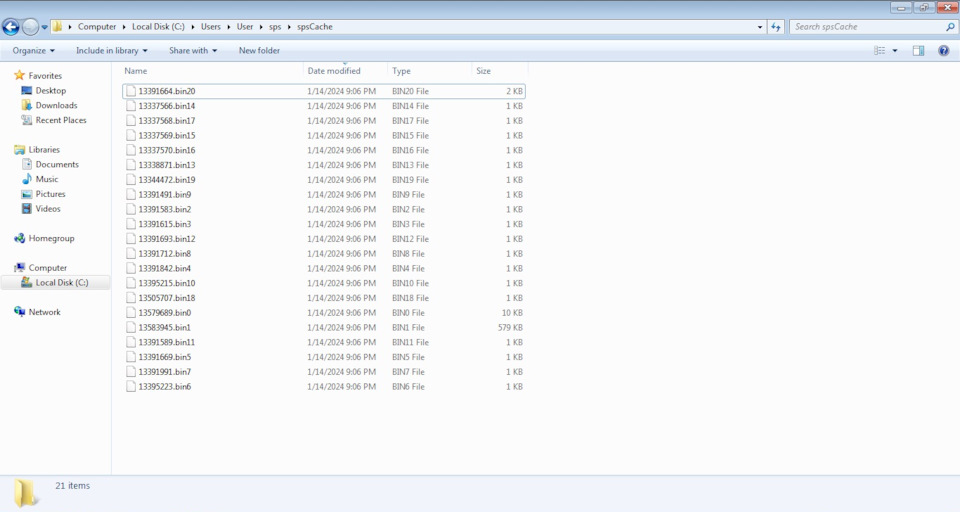Open the Help question mark icon

[943, 50]
